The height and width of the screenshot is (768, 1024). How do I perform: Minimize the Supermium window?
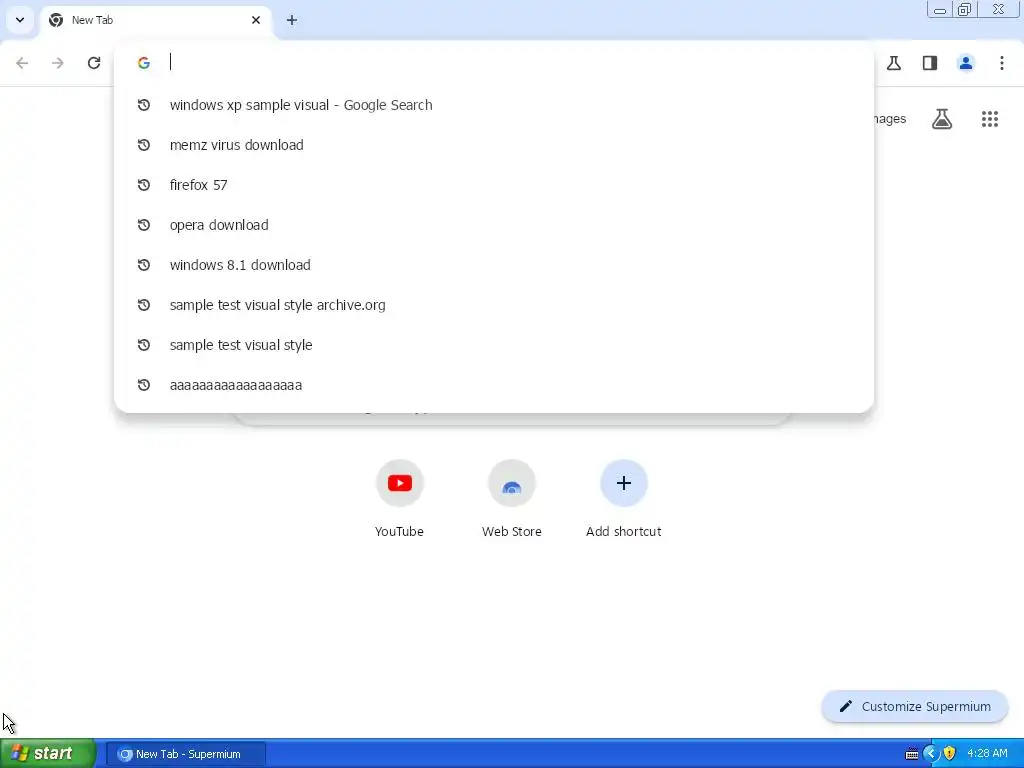pos(940,9)
